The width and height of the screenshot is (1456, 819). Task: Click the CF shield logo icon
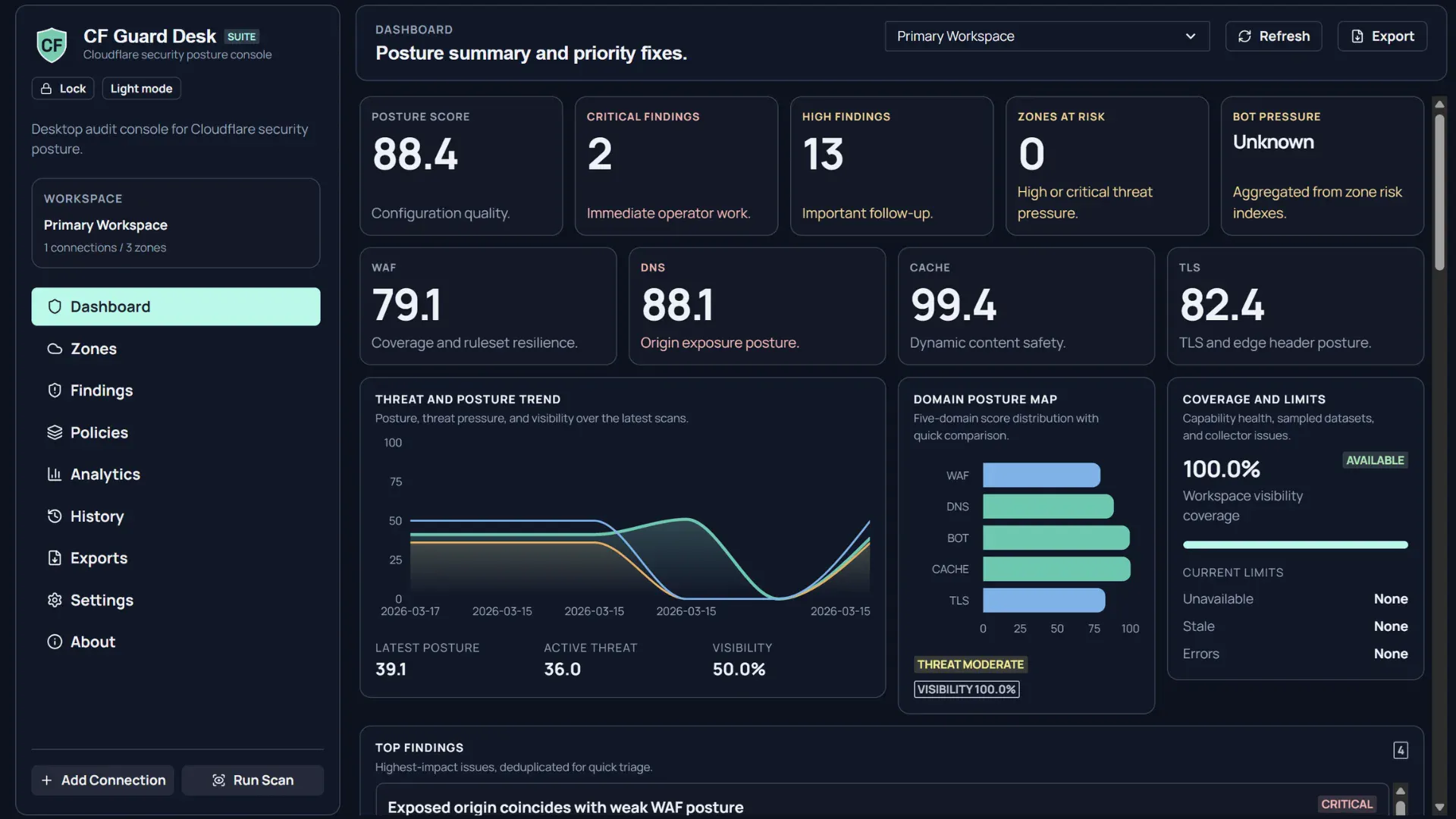(x=52, y=45)
